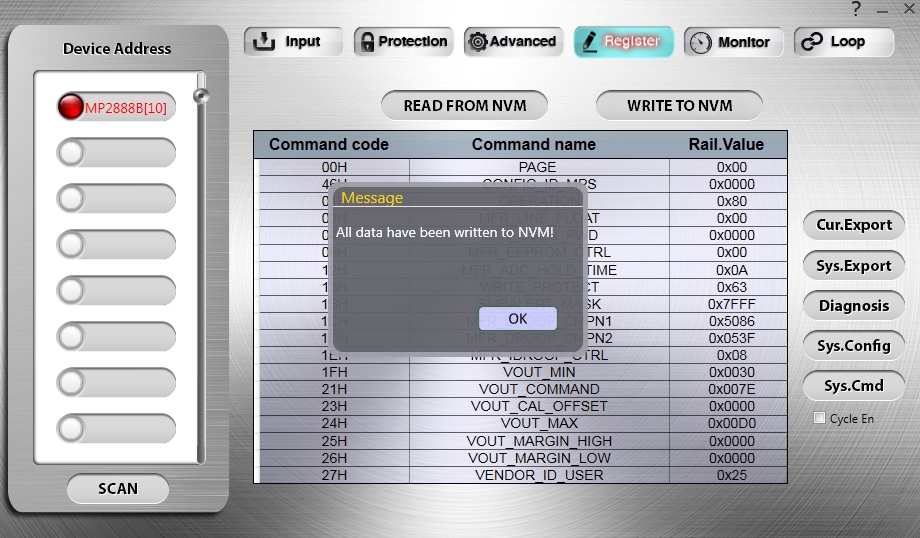Open the Sys.Config panel
Screen dimensions: 920x538
(853, 346)
